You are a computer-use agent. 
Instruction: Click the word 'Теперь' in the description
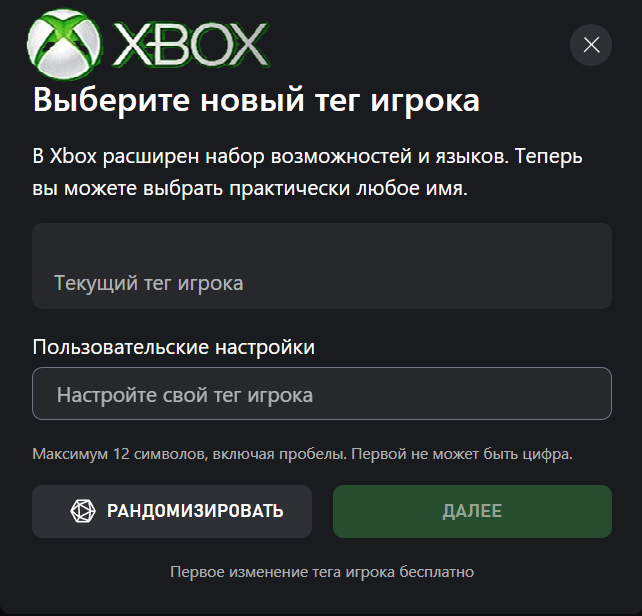548,156
